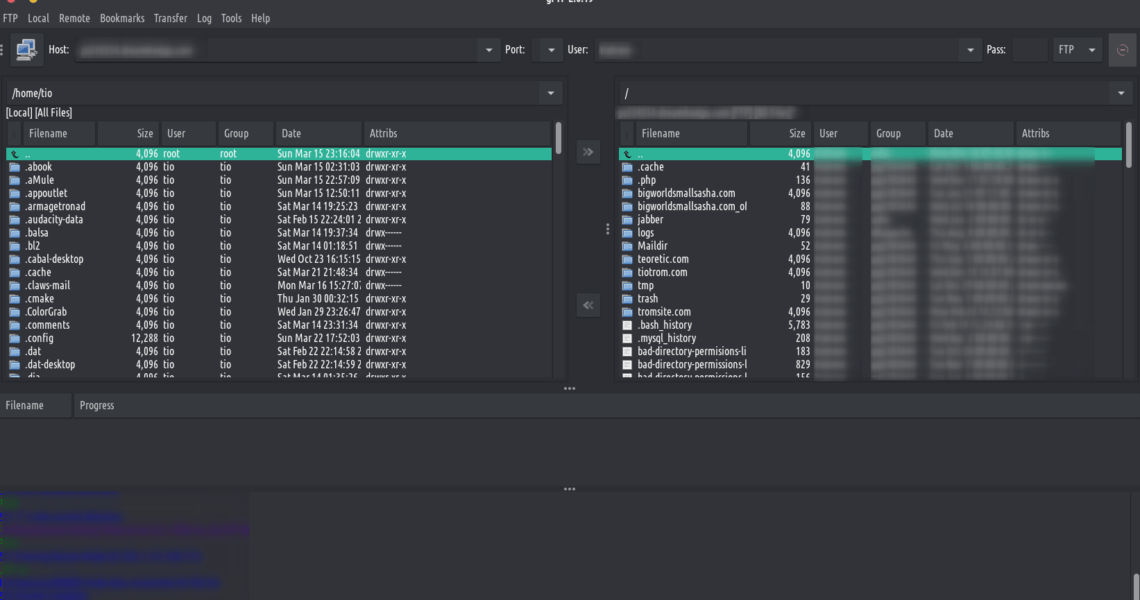Sort remote files by Size column header
The height and width of the screenshot is (600, 1140).
[x=781, y=133]
